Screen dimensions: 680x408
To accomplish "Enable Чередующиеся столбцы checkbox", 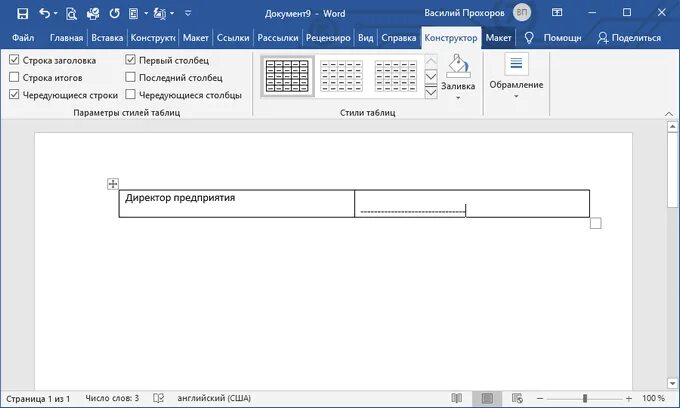I will pos(130,94).
